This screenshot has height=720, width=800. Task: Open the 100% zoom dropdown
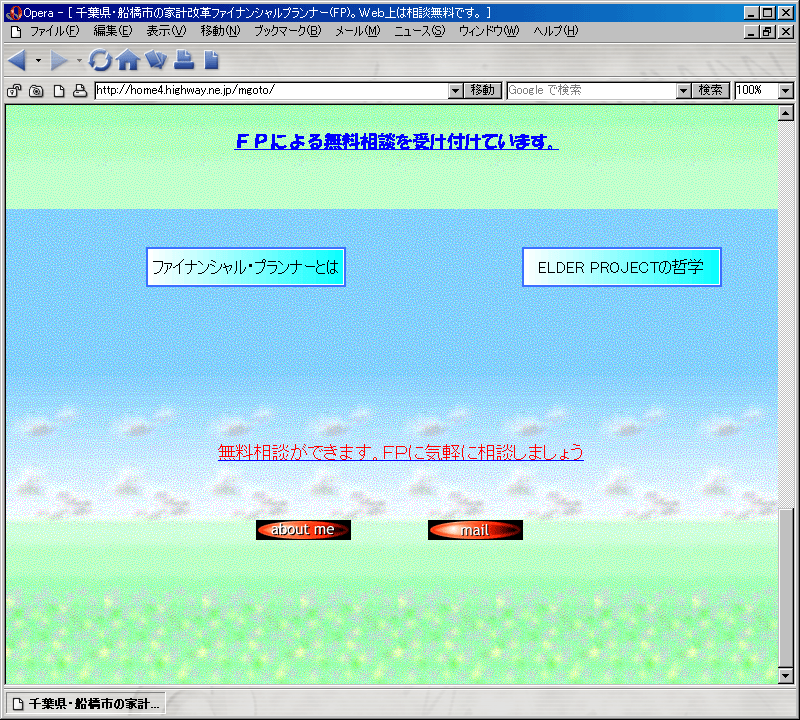click(786, 91)
